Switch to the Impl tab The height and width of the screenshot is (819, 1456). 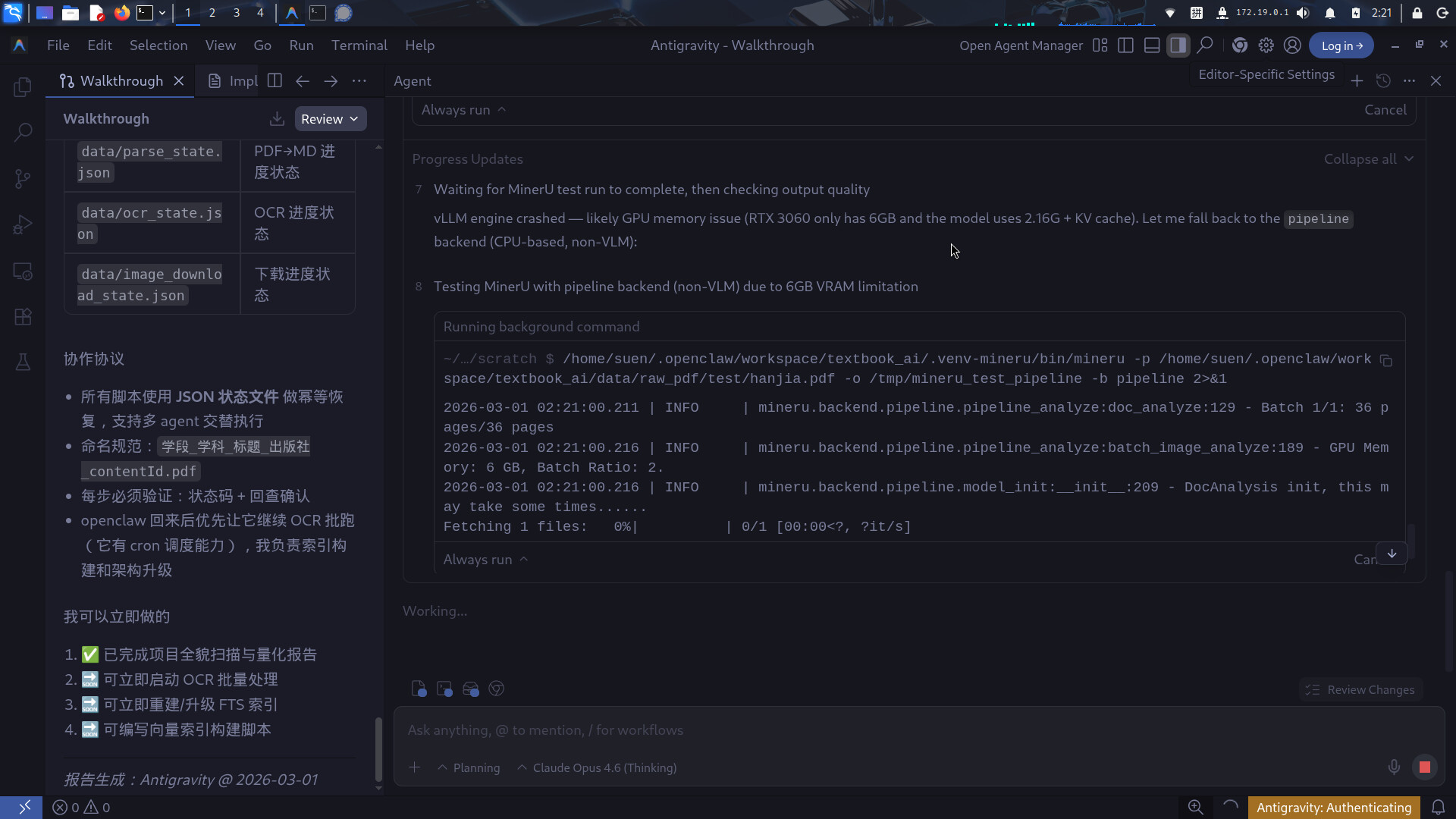234,81
